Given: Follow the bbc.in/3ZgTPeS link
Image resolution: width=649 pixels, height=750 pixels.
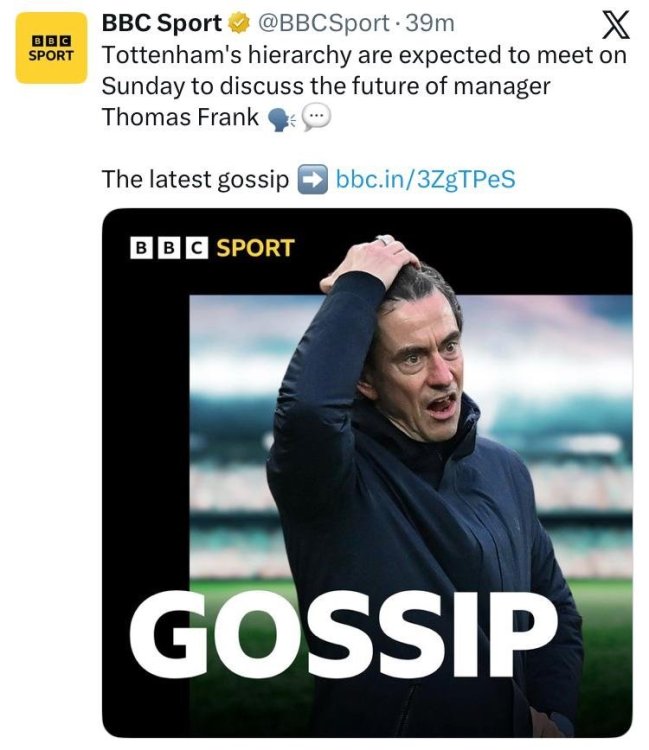Looking at the screenshot, I should [425, 180].
